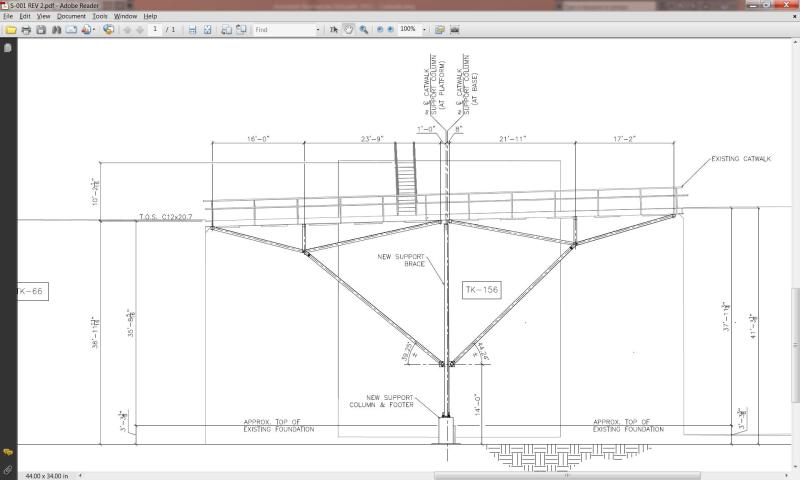Open the collaboration sphere icon

[x=86, y=30]
